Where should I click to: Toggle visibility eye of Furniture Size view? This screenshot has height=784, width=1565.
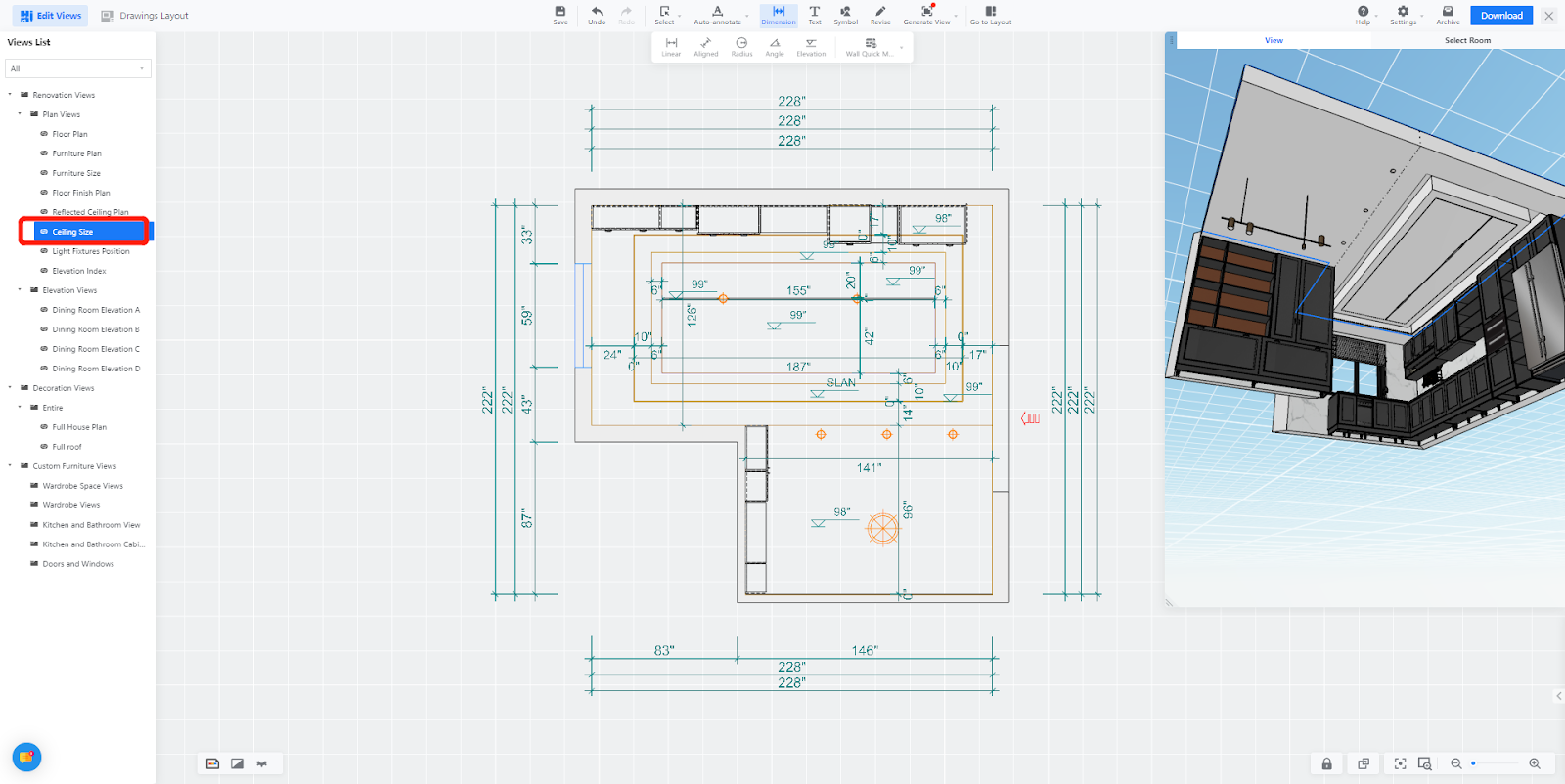[44, 173]
